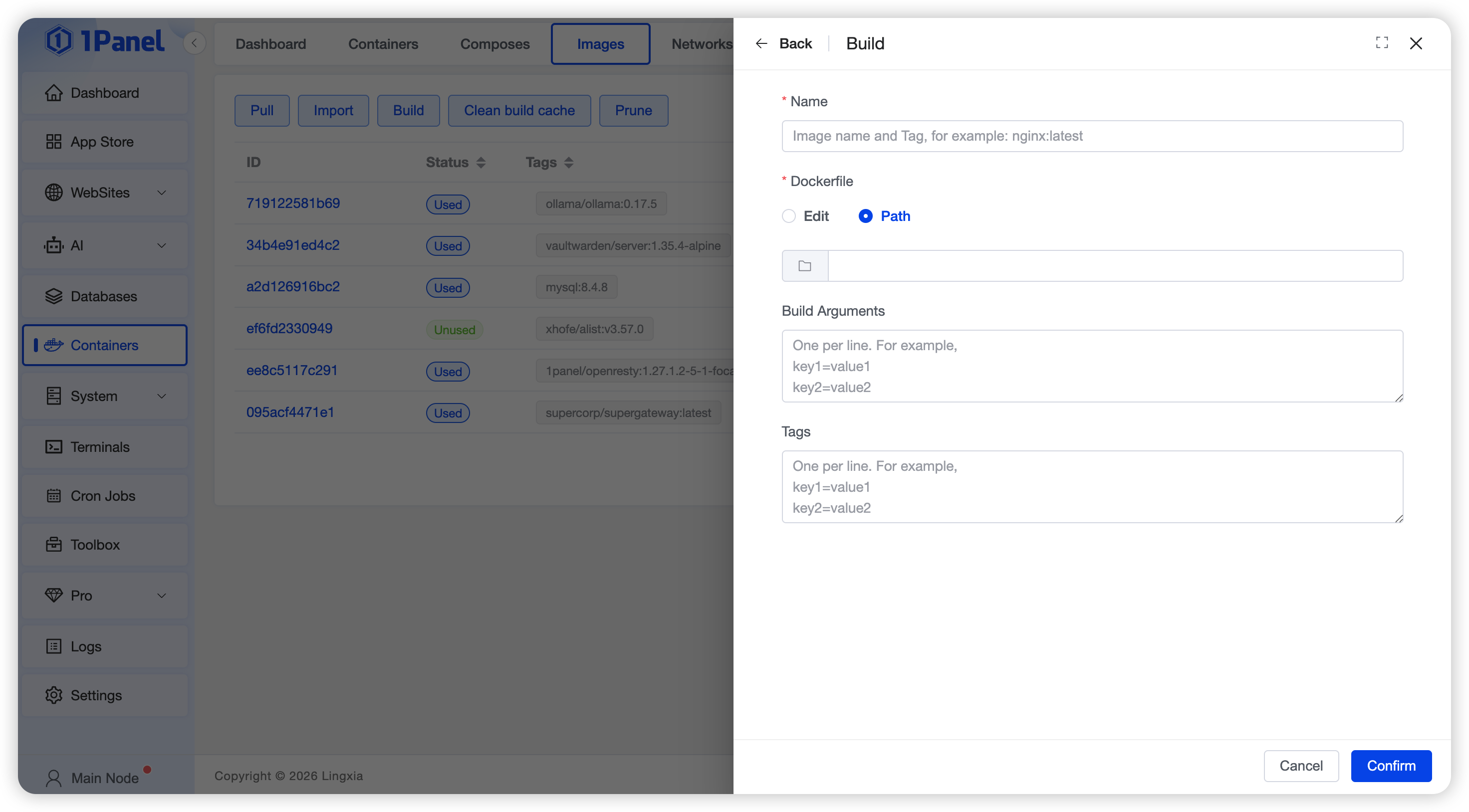Open the App Store from the sidebar

click(103, 142)
